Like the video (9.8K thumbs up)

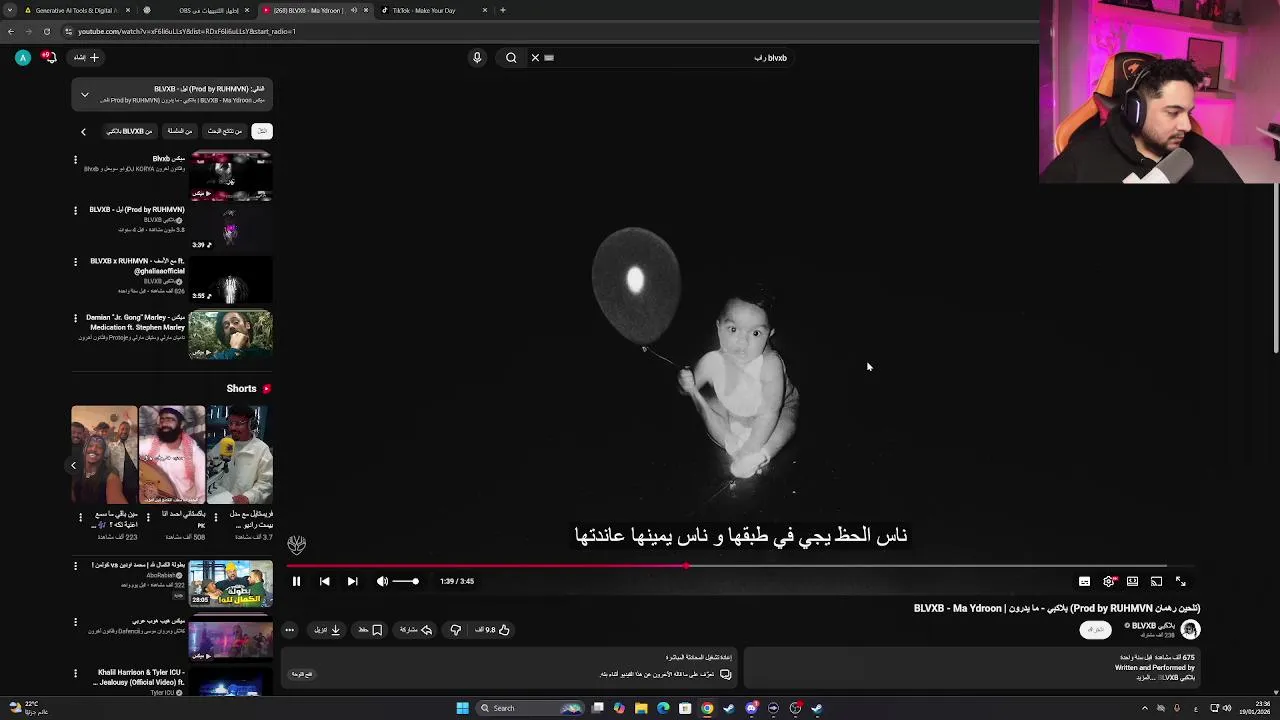coord(493,630)
